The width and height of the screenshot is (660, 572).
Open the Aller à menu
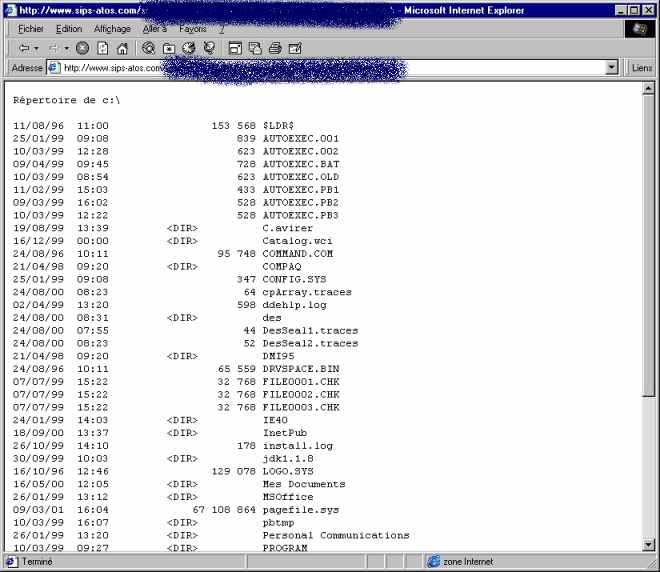[x=155, y=29]
